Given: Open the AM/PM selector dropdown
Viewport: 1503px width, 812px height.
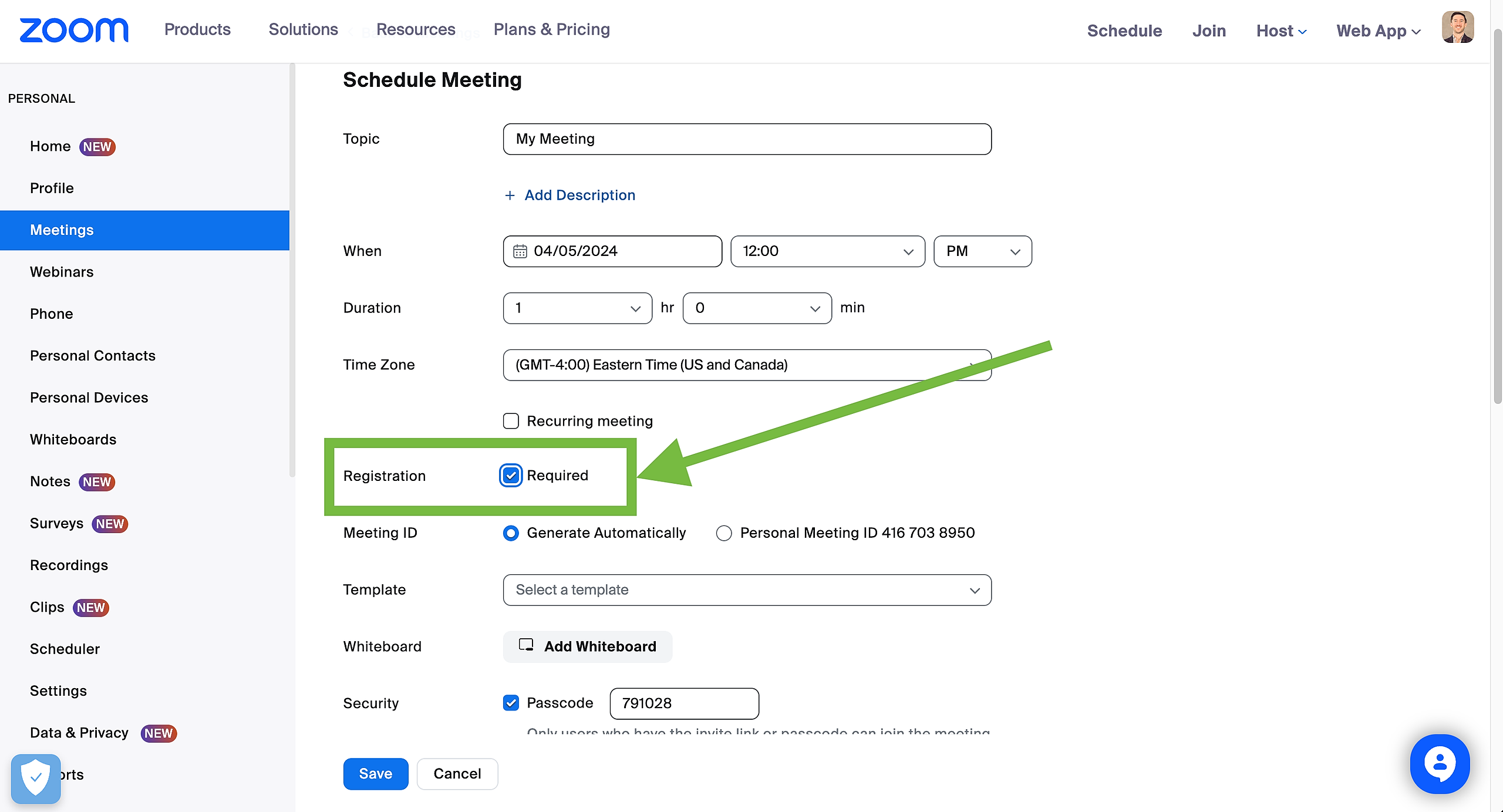Looking at the screenshot, I should (982, 251).
